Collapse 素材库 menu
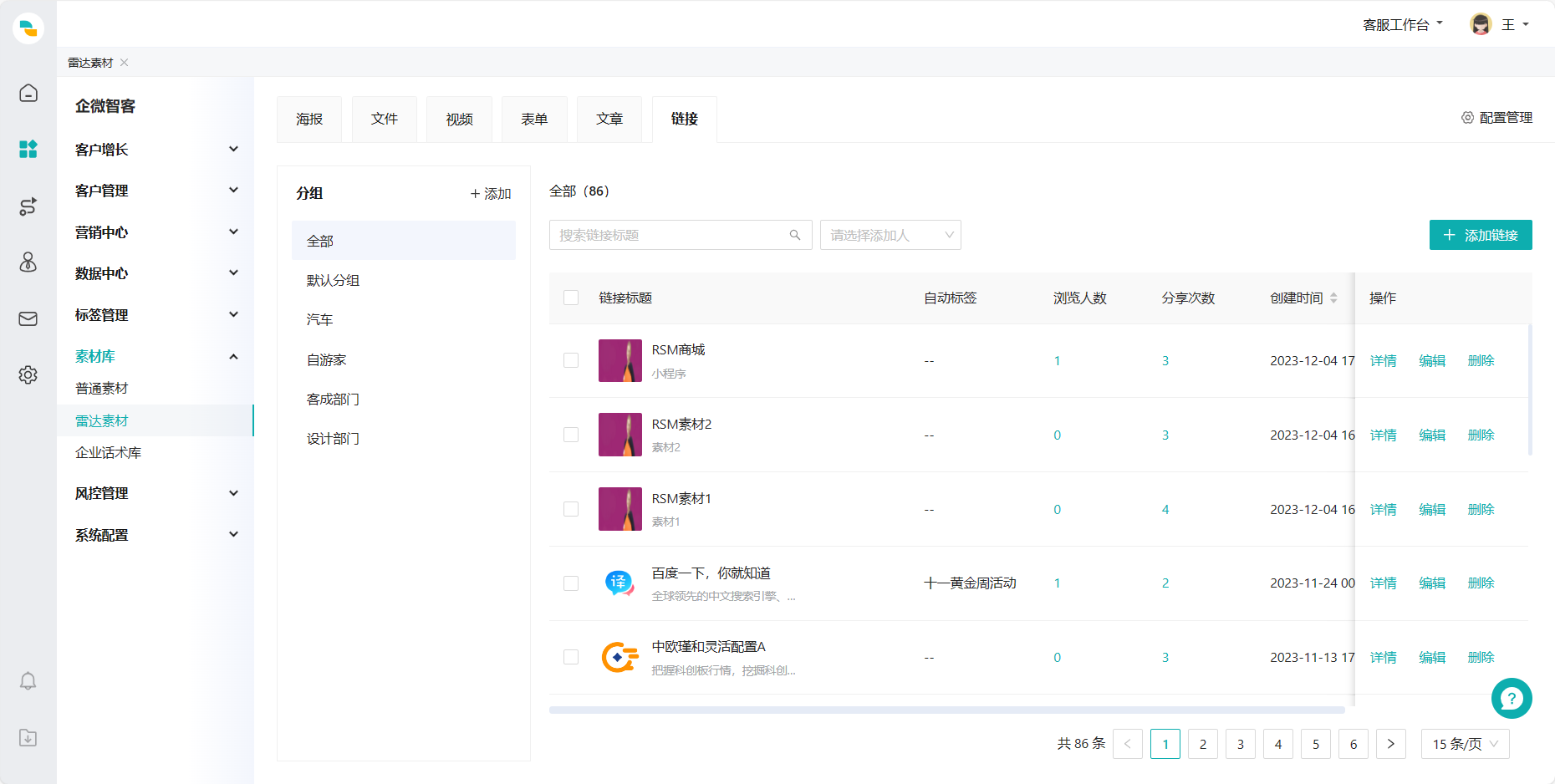 [x=155, y=356]
